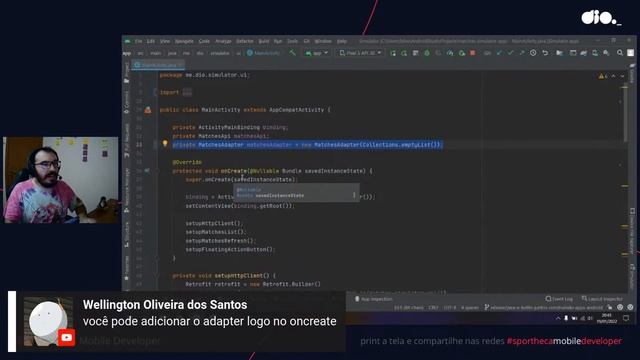Click the Debug app bug icon
Image resolution: width=640 pixels, height=360 pixels.
click(427, 53)
